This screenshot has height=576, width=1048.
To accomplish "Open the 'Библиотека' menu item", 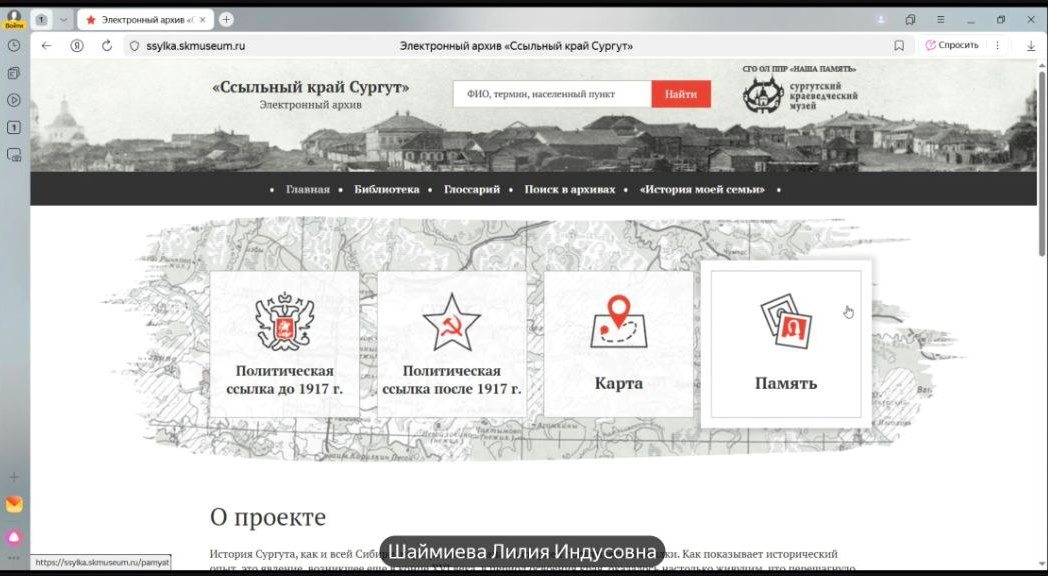I will (386, 189).
